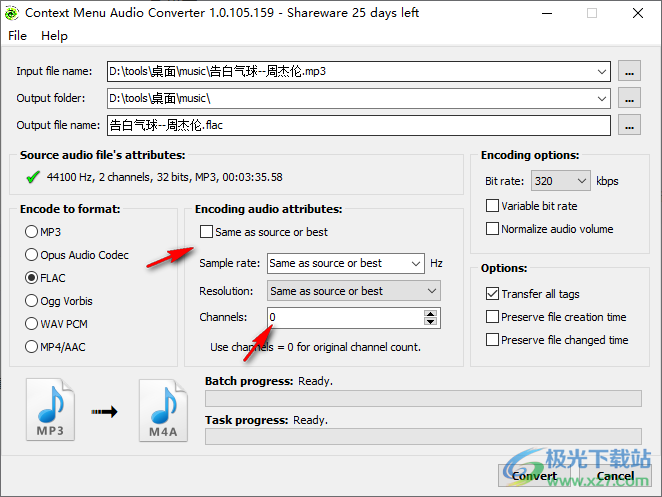
Task: Open the File menu
Action: click(x=17, y=36)
